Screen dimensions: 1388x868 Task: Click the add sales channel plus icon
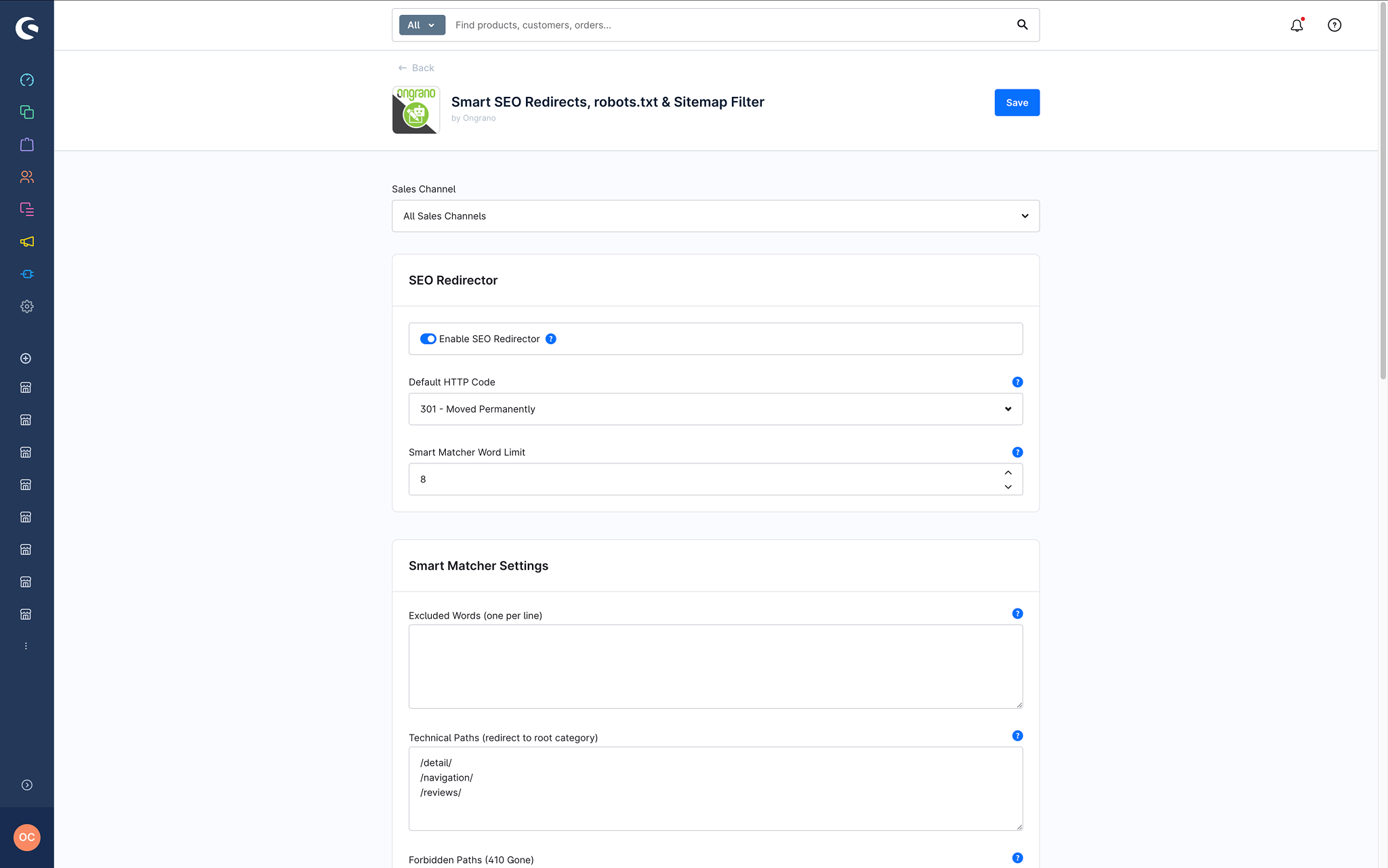[26, 358]
